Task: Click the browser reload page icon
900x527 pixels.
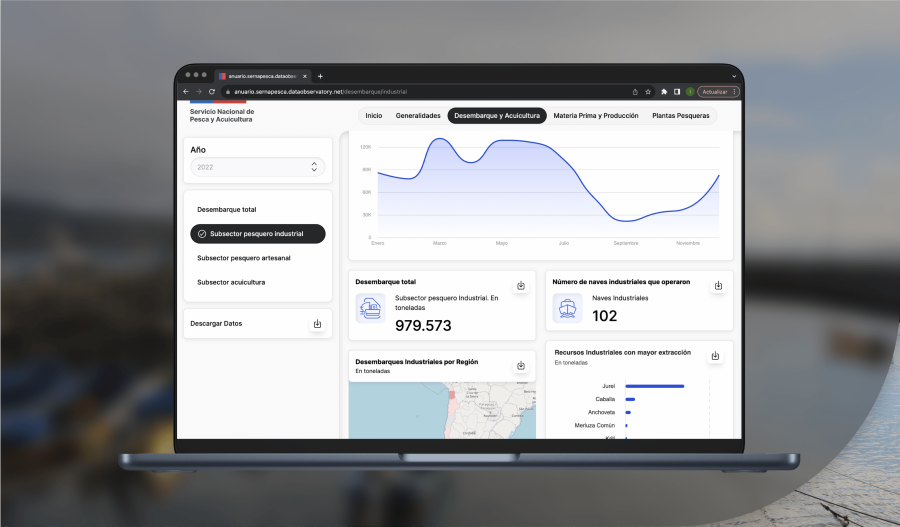Action: click(x=212, y=92)
